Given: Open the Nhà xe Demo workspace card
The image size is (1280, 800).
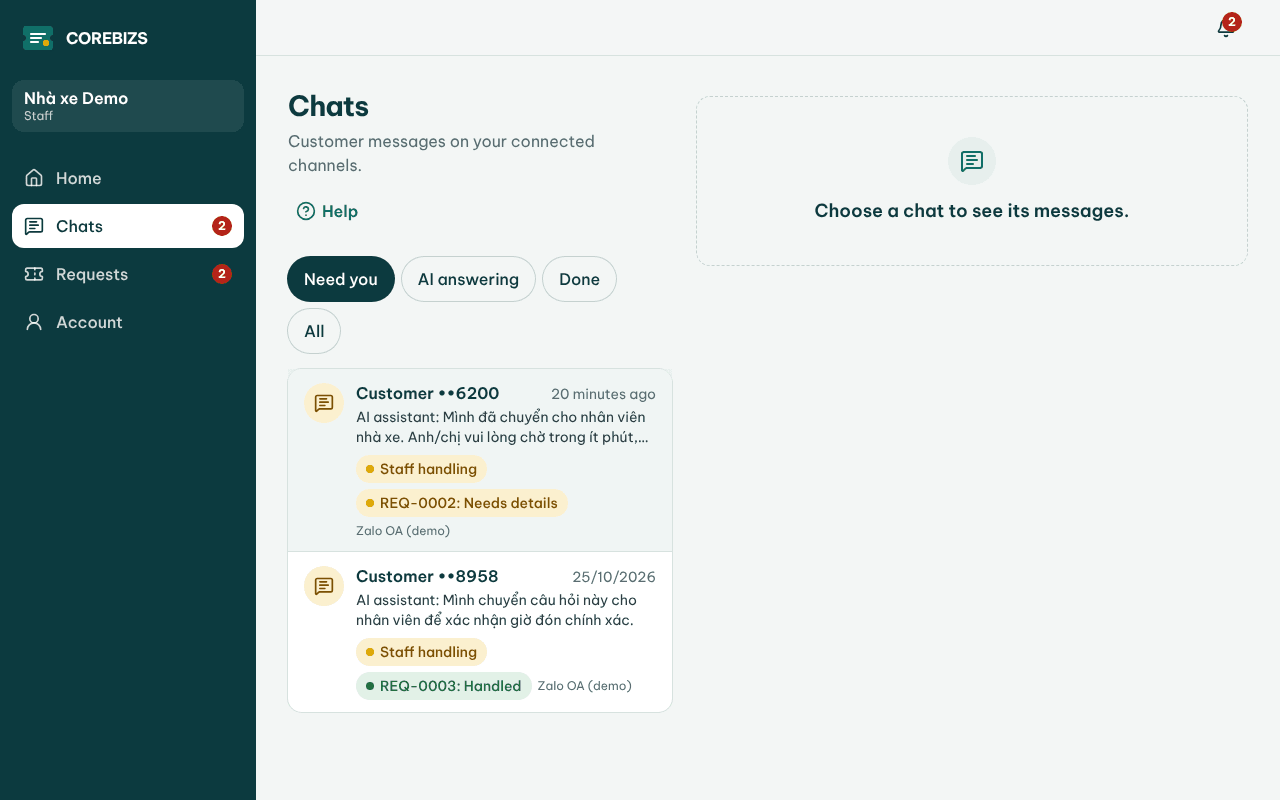Looking at the screenshot, I should (x=128, y=106).
